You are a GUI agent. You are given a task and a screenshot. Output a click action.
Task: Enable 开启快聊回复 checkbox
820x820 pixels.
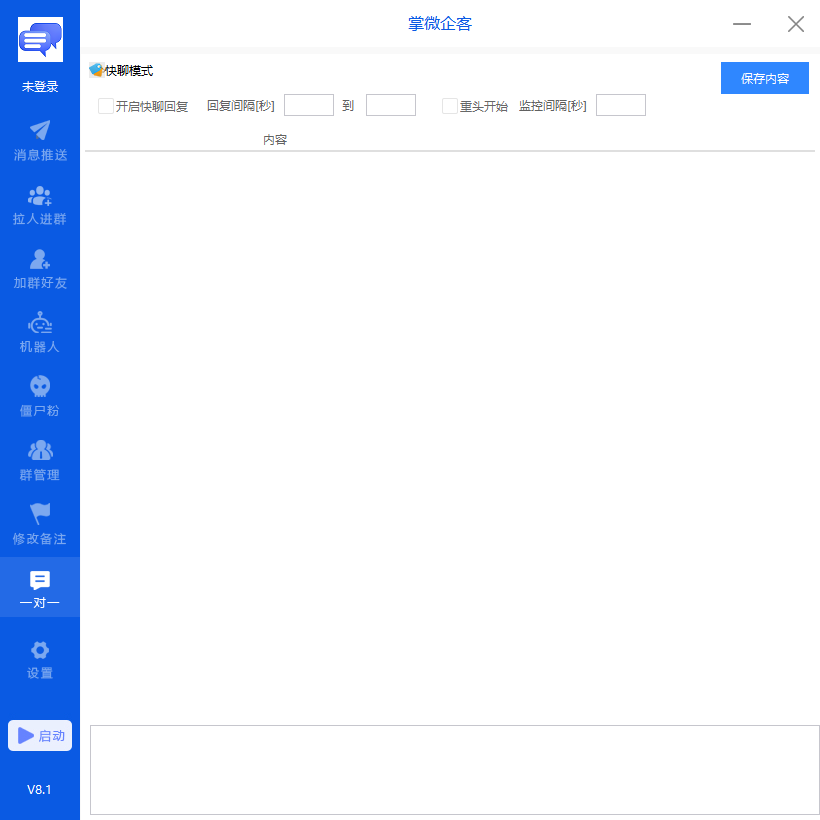(x=106, y=106)
